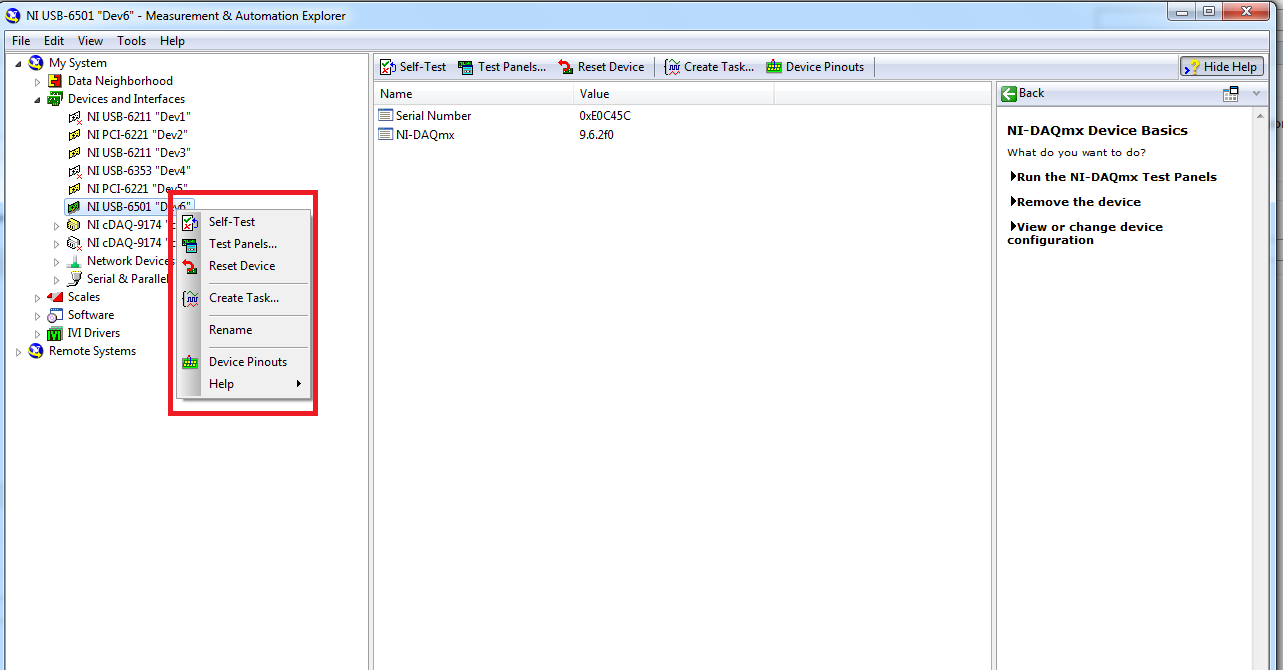Select NI USB-6211 "Dev1" device
Image resolution: width=1283 pixels, height=670 pixels.
138,117
